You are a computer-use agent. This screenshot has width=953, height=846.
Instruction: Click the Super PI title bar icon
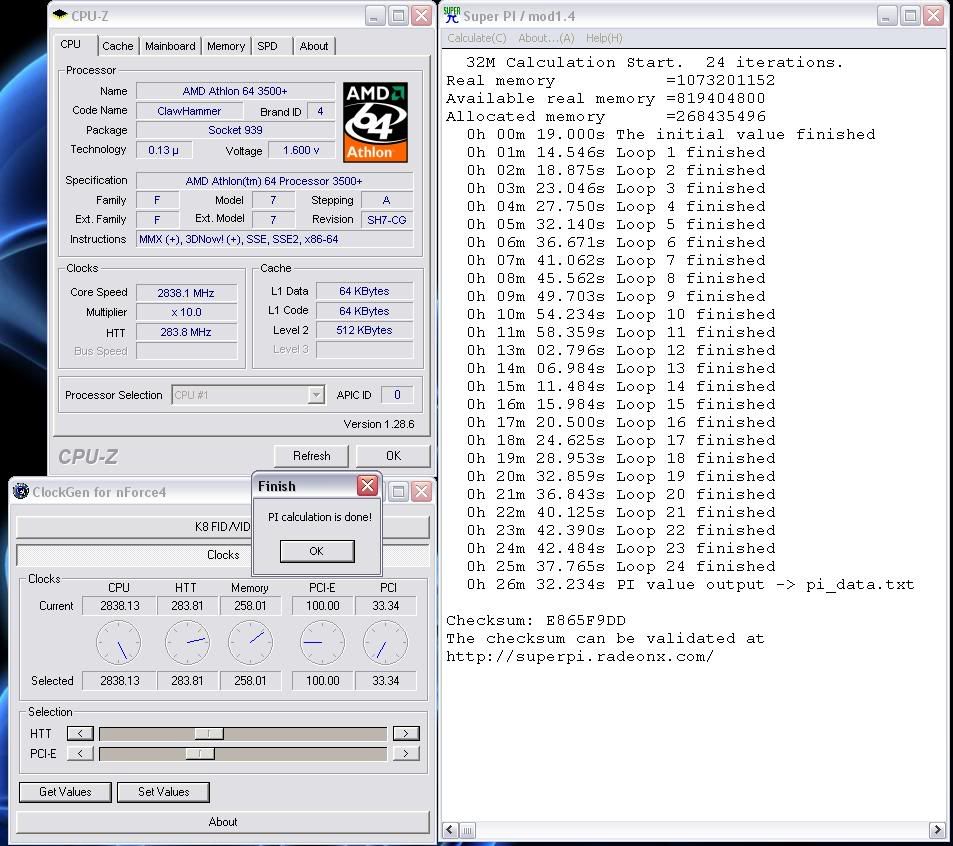coord(452,15)
